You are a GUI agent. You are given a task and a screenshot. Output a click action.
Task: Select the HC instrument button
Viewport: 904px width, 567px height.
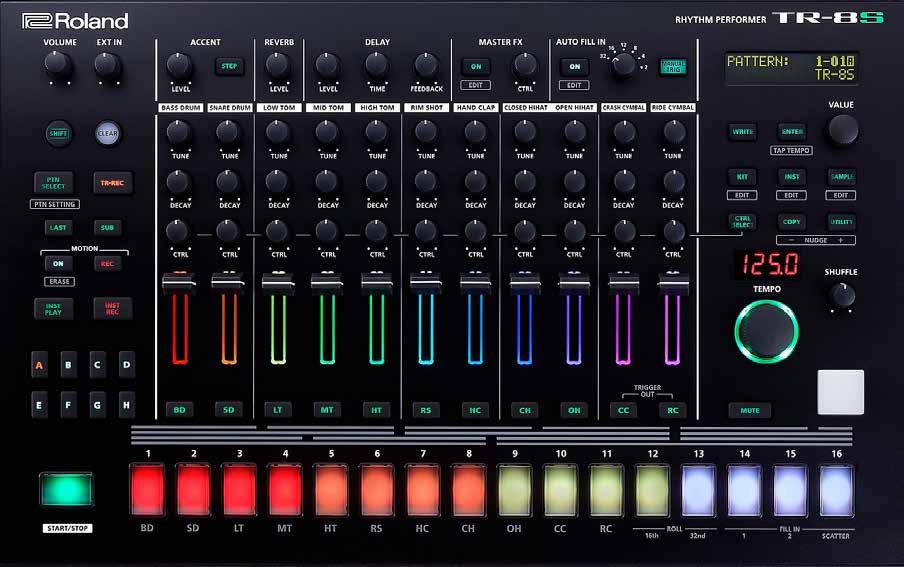(475, 410)
